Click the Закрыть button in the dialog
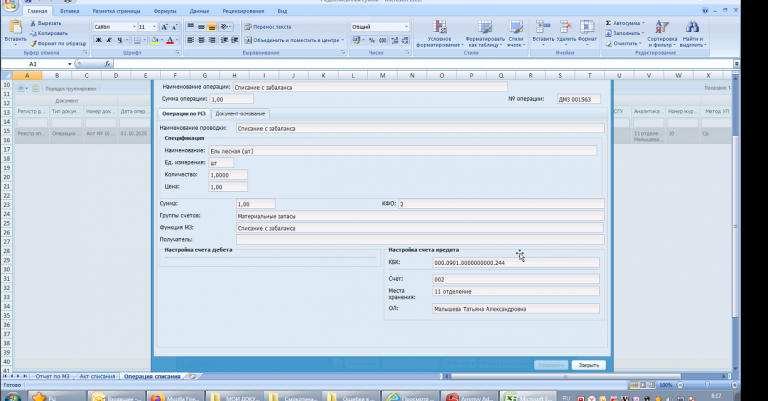The width and height of the screenshot is (768, 401). click(x=588, y=365)
